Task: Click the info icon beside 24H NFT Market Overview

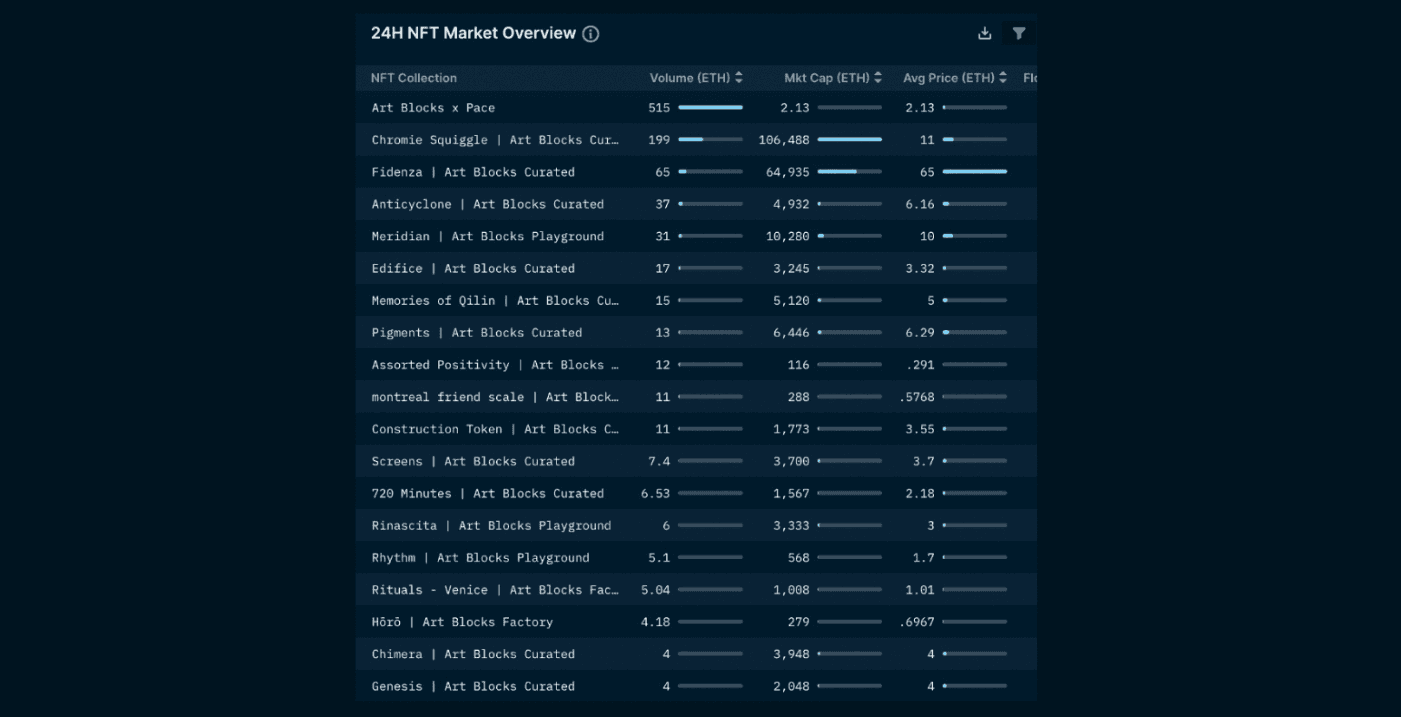Action: 591,34
